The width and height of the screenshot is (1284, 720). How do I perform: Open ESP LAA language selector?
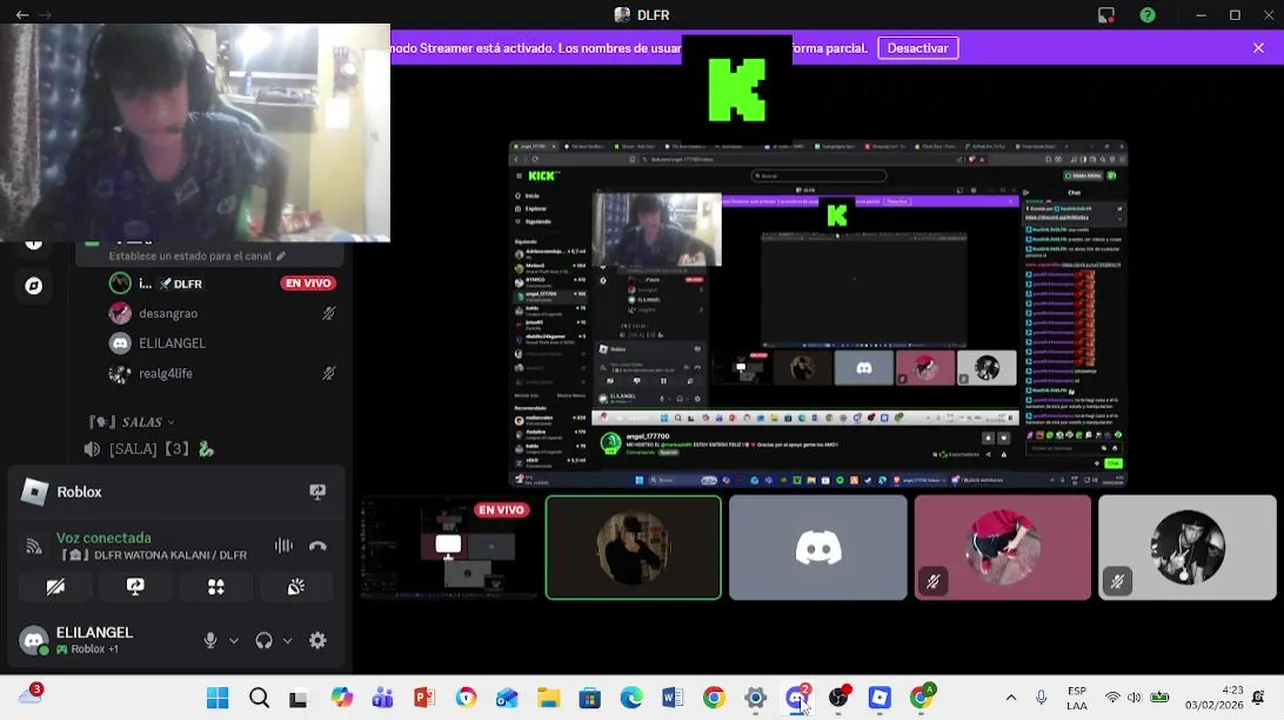(1077, 698)
